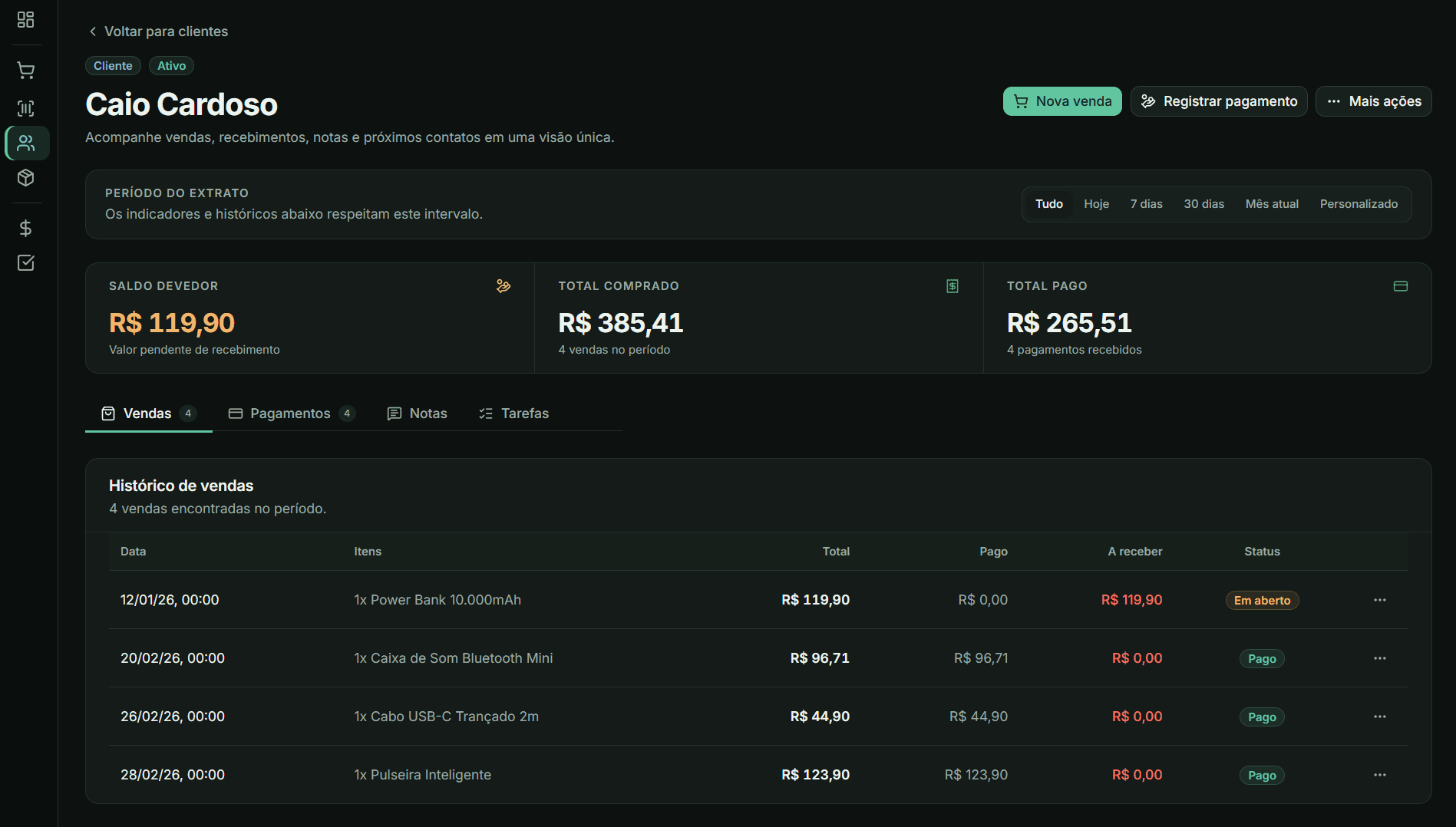Click the A receber column header
The height and width of the screenshot is (827, 1456).
[1135, 552]
